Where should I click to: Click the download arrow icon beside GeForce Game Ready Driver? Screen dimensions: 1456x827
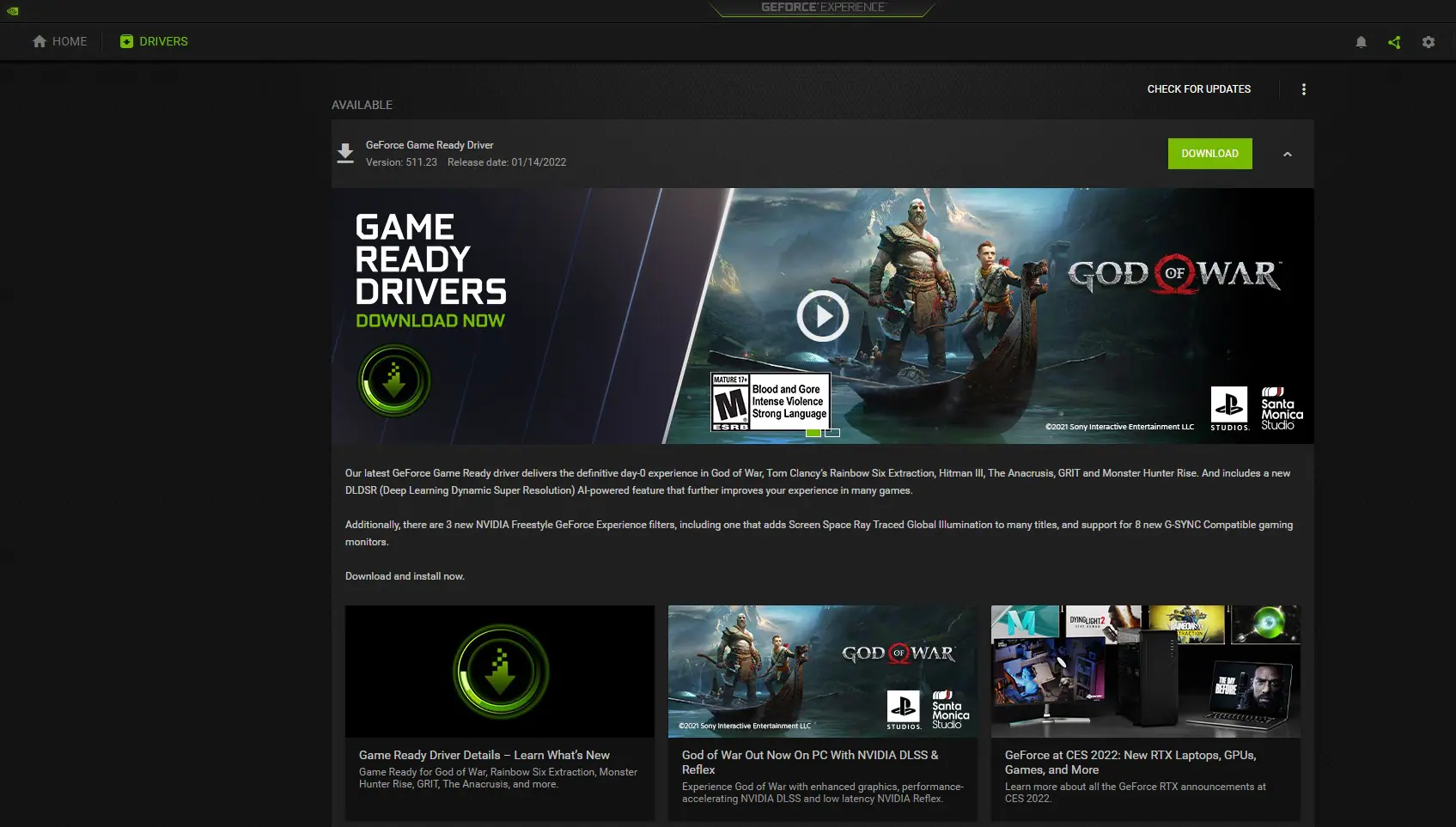(345, 153)
